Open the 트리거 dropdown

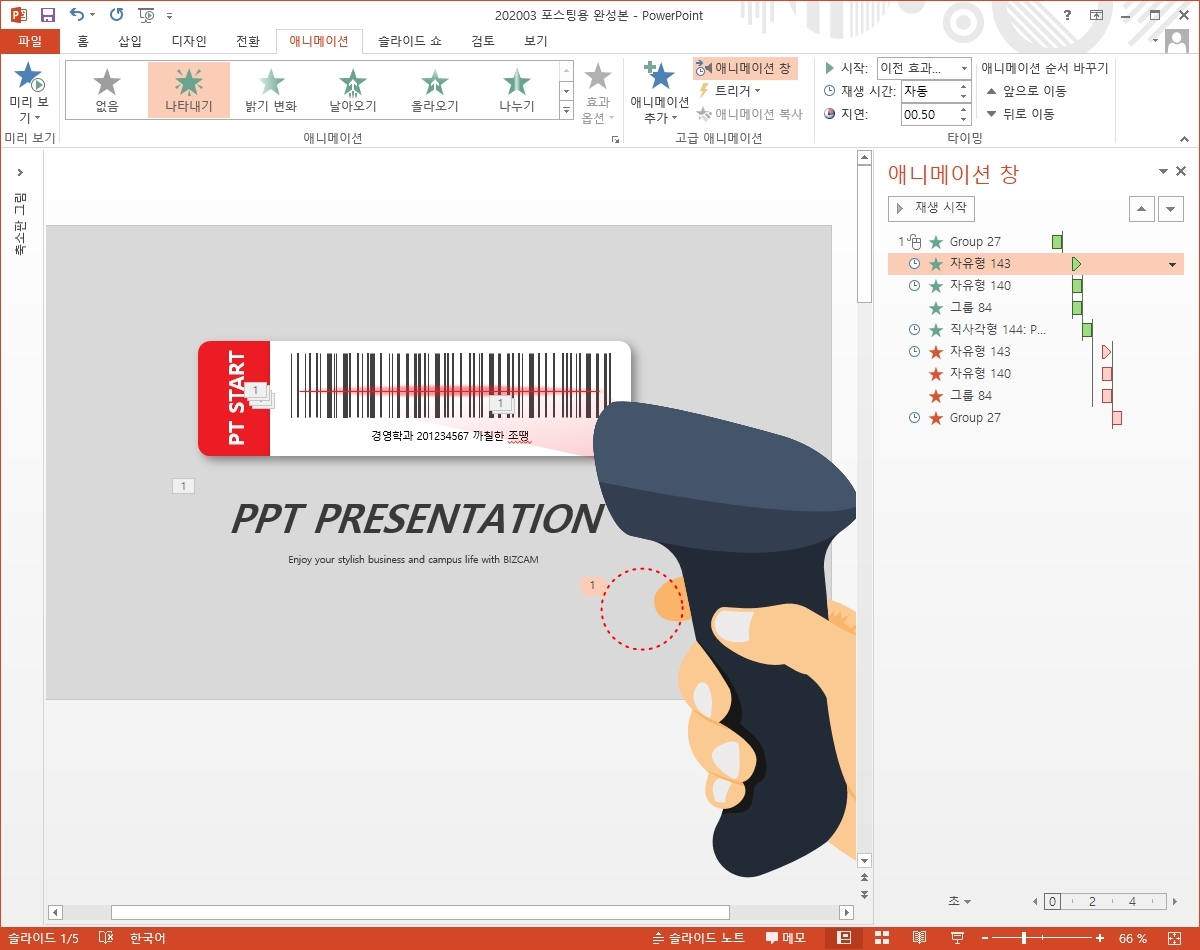728,91
